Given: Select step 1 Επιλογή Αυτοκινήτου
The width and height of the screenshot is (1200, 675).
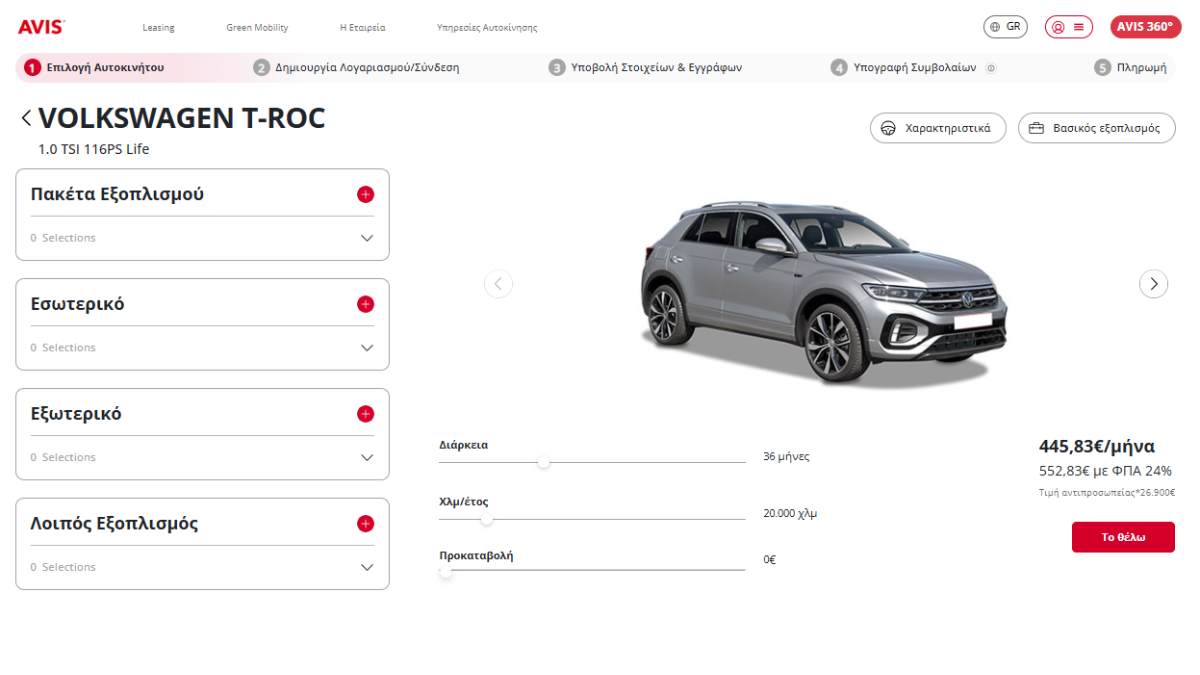Looking at the screenshot, I should click(95, 68).
